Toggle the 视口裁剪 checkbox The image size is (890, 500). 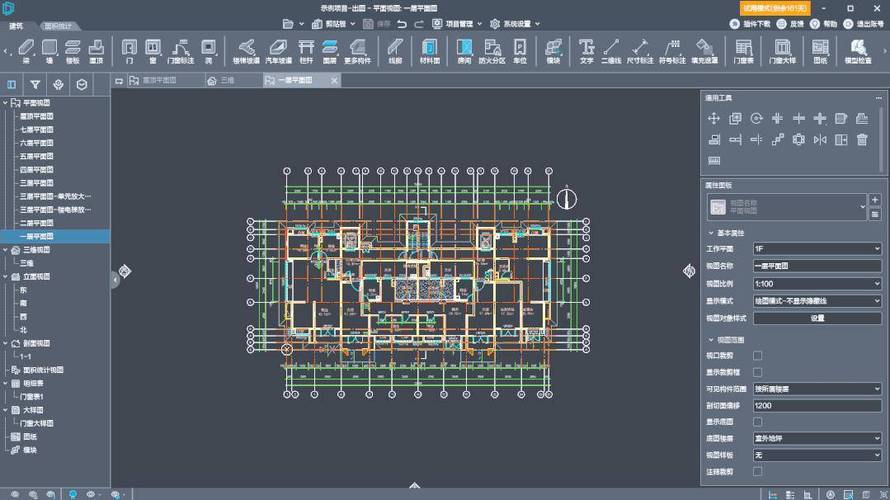[757, 355]
